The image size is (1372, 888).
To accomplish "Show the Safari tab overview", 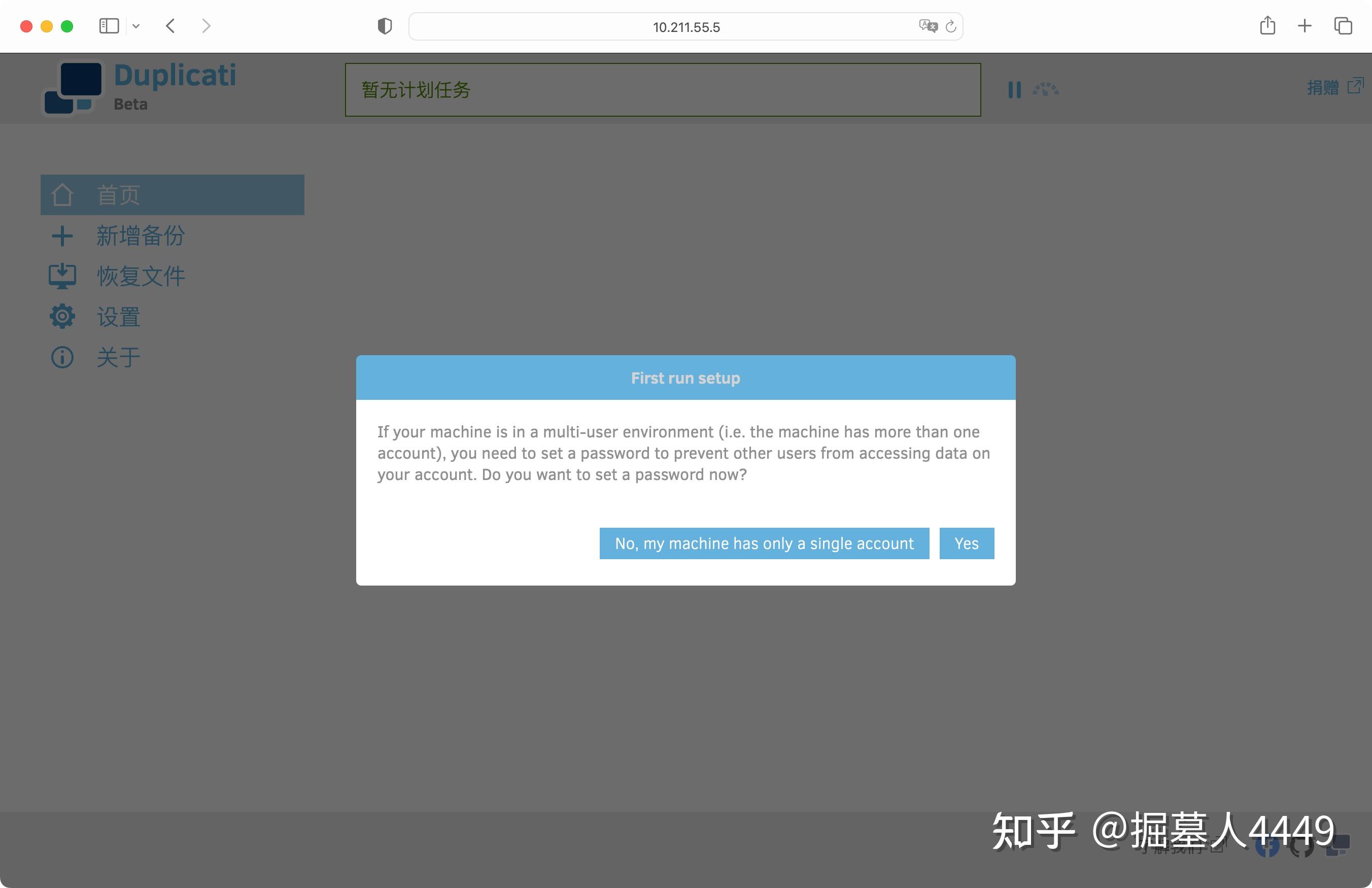I will [1343, 26].
